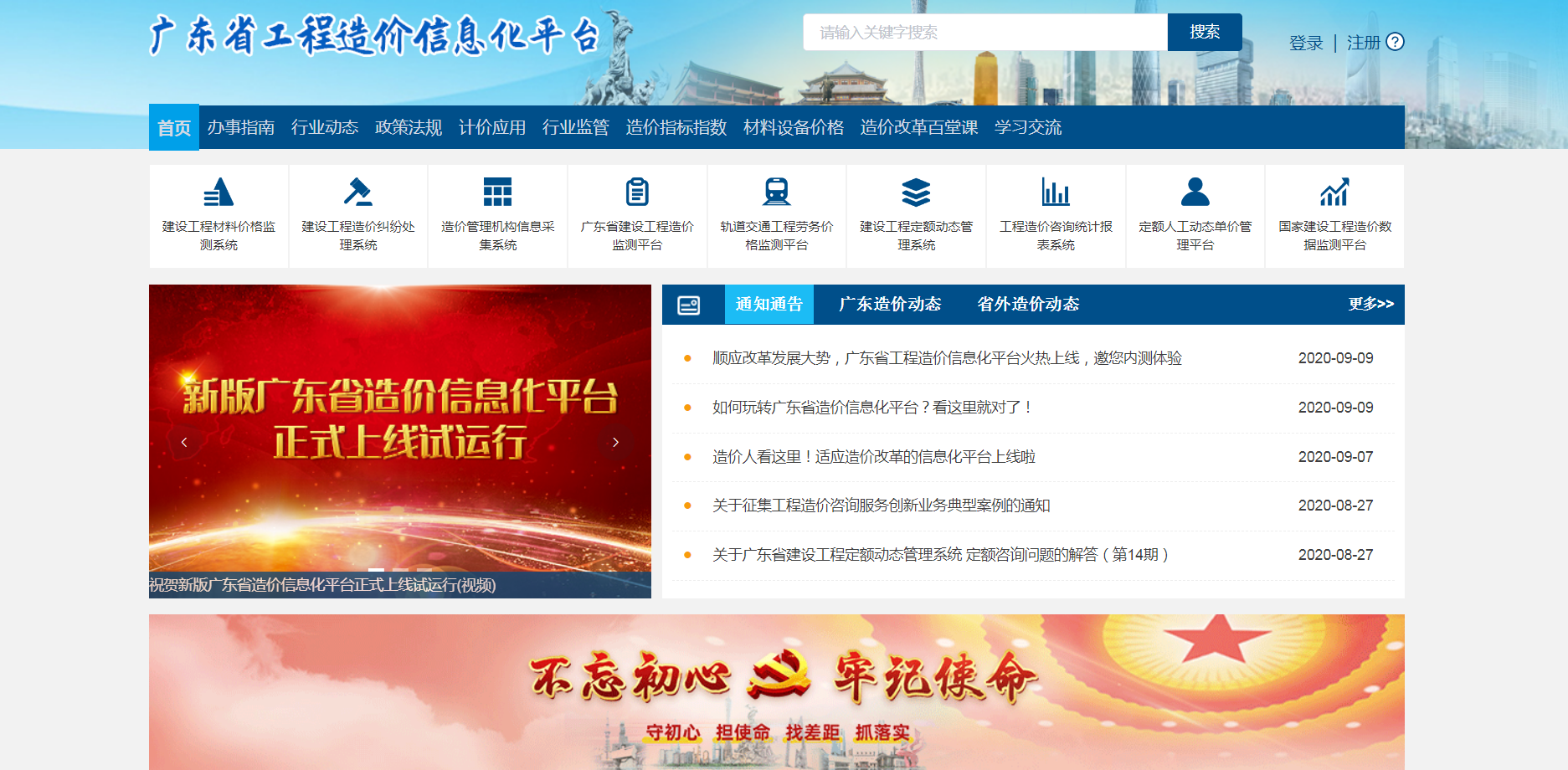The image size is (1568, 770).
Task: Click the 工程造价咨询统计报表系统 label text
Action: [1056, 236]
